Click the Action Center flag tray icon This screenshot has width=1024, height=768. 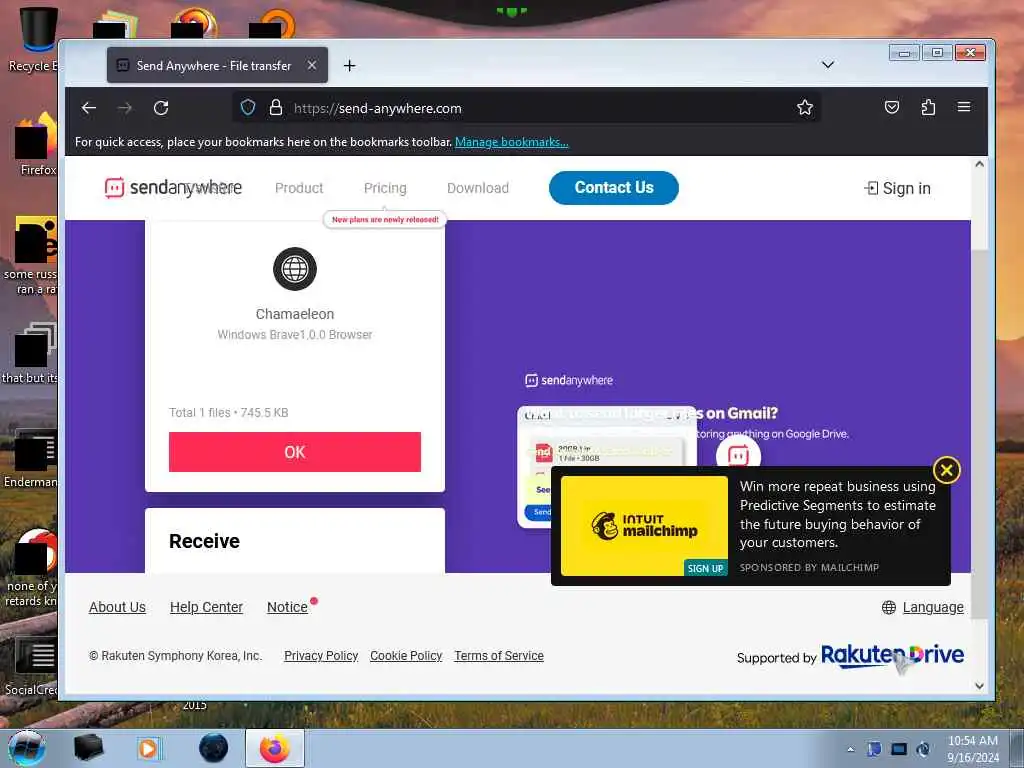pos(874,749)
